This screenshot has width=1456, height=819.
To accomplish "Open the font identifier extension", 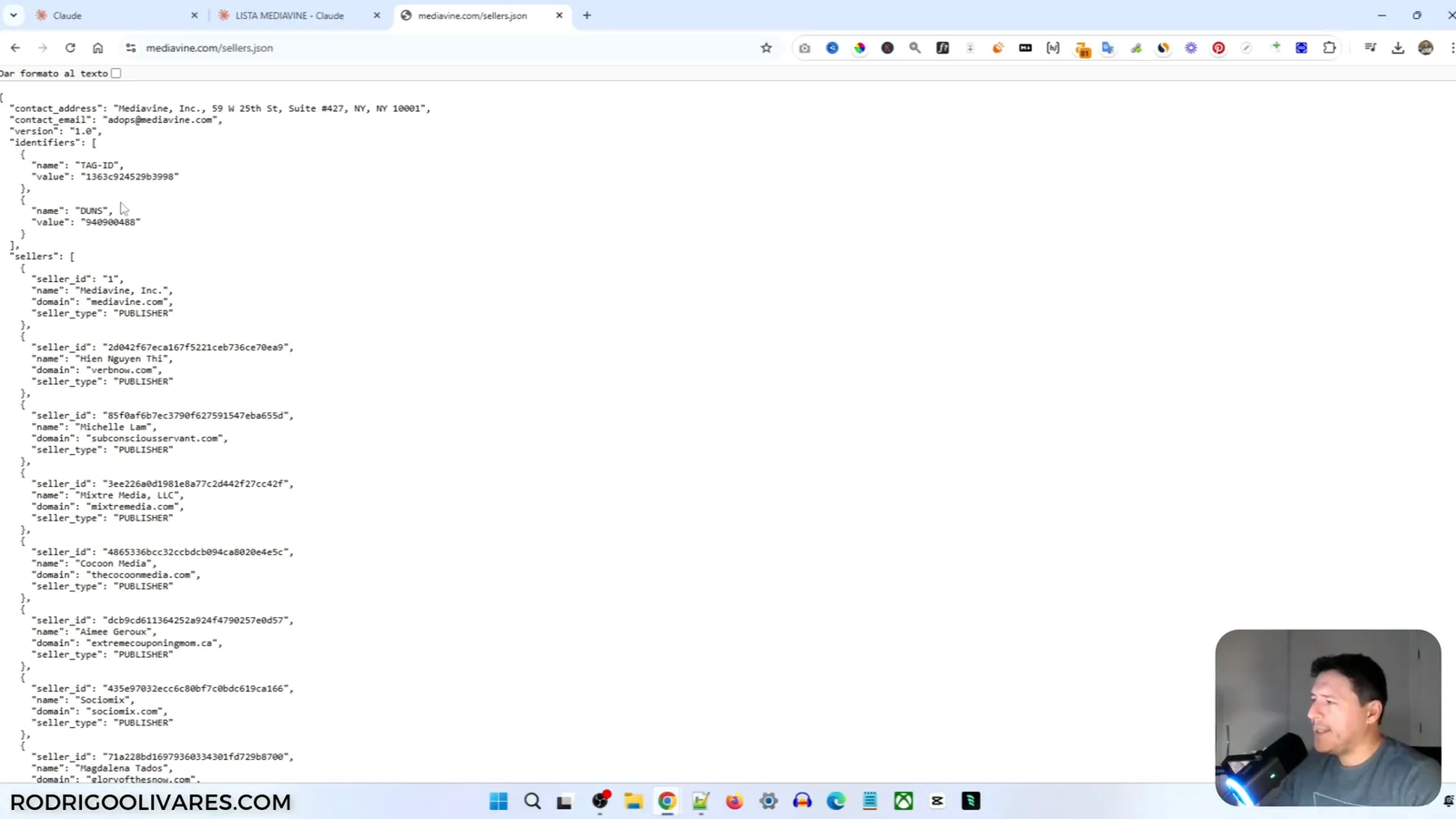I will pyautogui.click(x=943, y=48).
